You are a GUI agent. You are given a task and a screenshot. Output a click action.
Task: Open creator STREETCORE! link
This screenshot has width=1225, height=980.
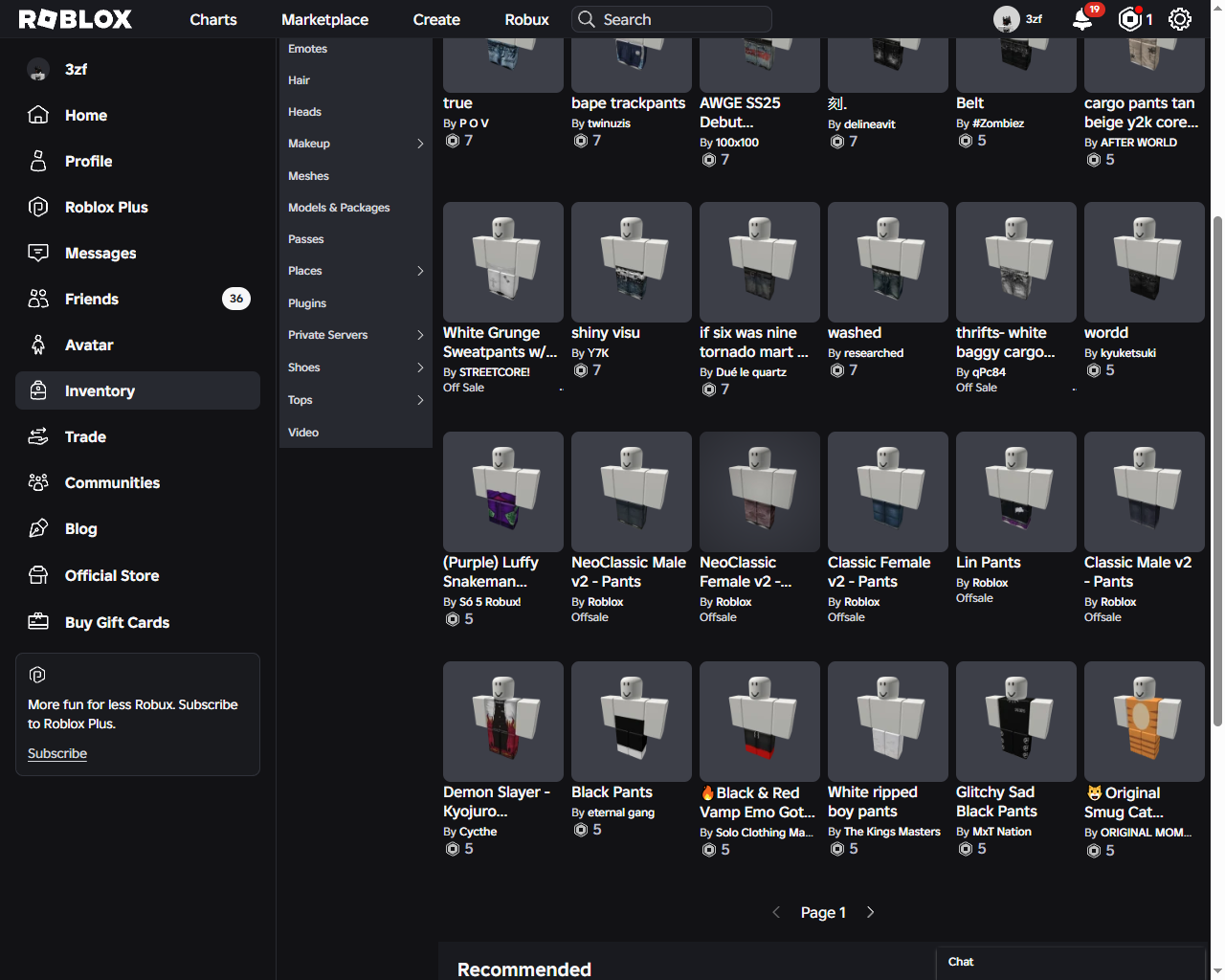495,372
